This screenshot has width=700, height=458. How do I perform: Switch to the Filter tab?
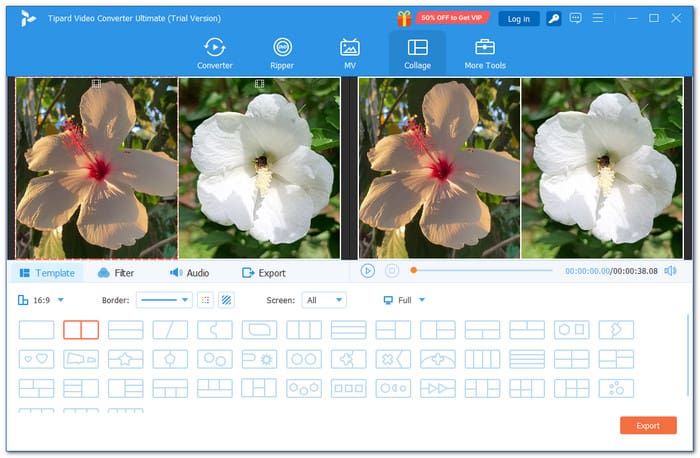point(116,273)
